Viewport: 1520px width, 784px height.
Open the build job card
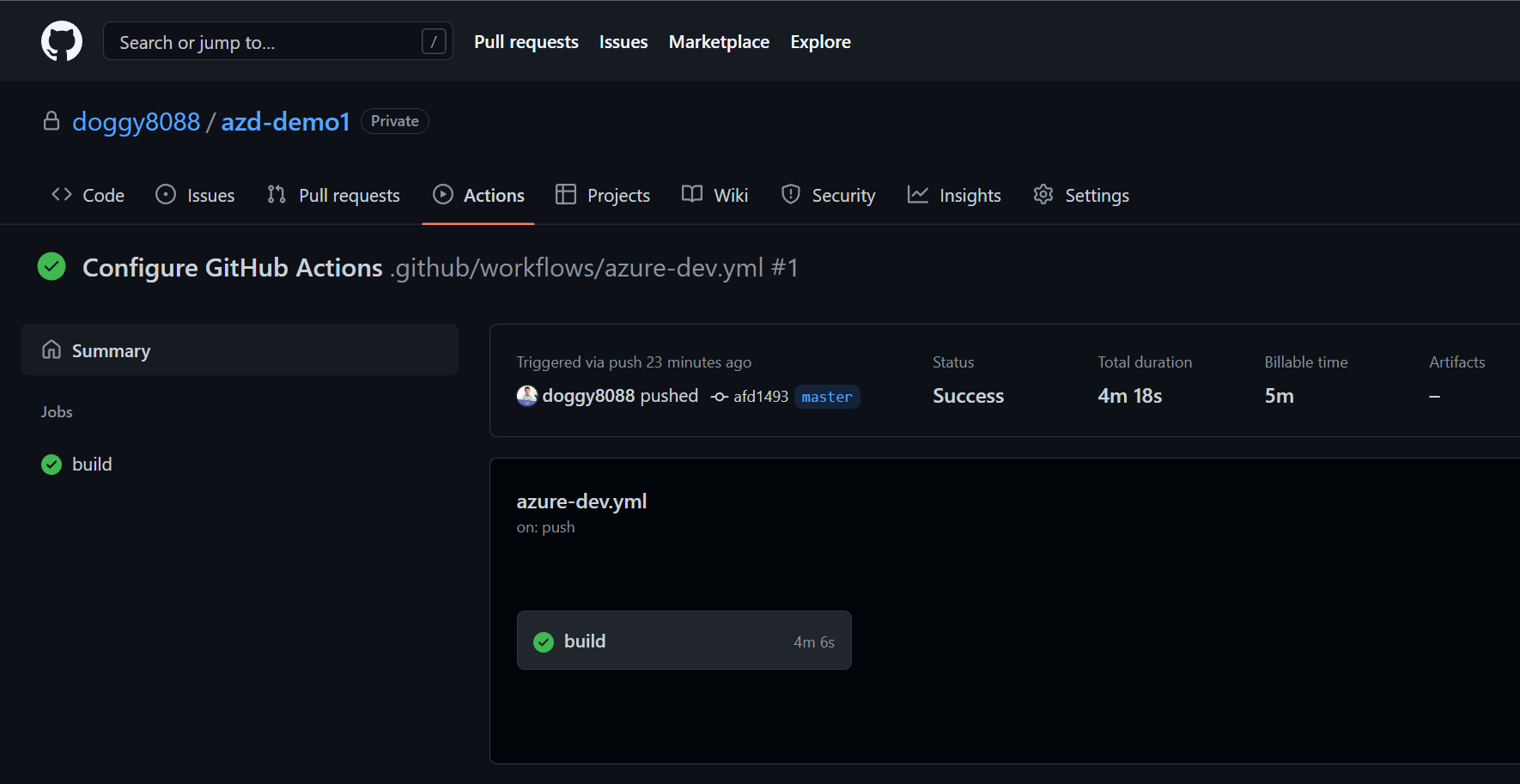click(684, 641)
